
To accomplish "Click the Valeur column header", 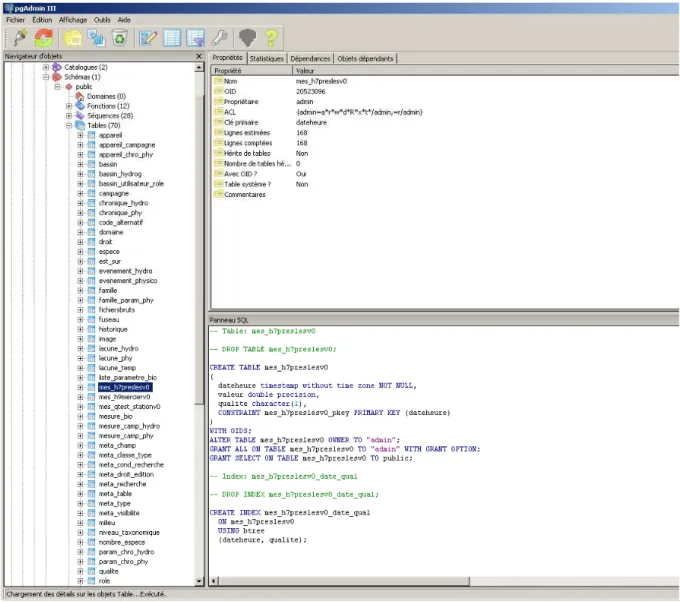I will 486,70.
